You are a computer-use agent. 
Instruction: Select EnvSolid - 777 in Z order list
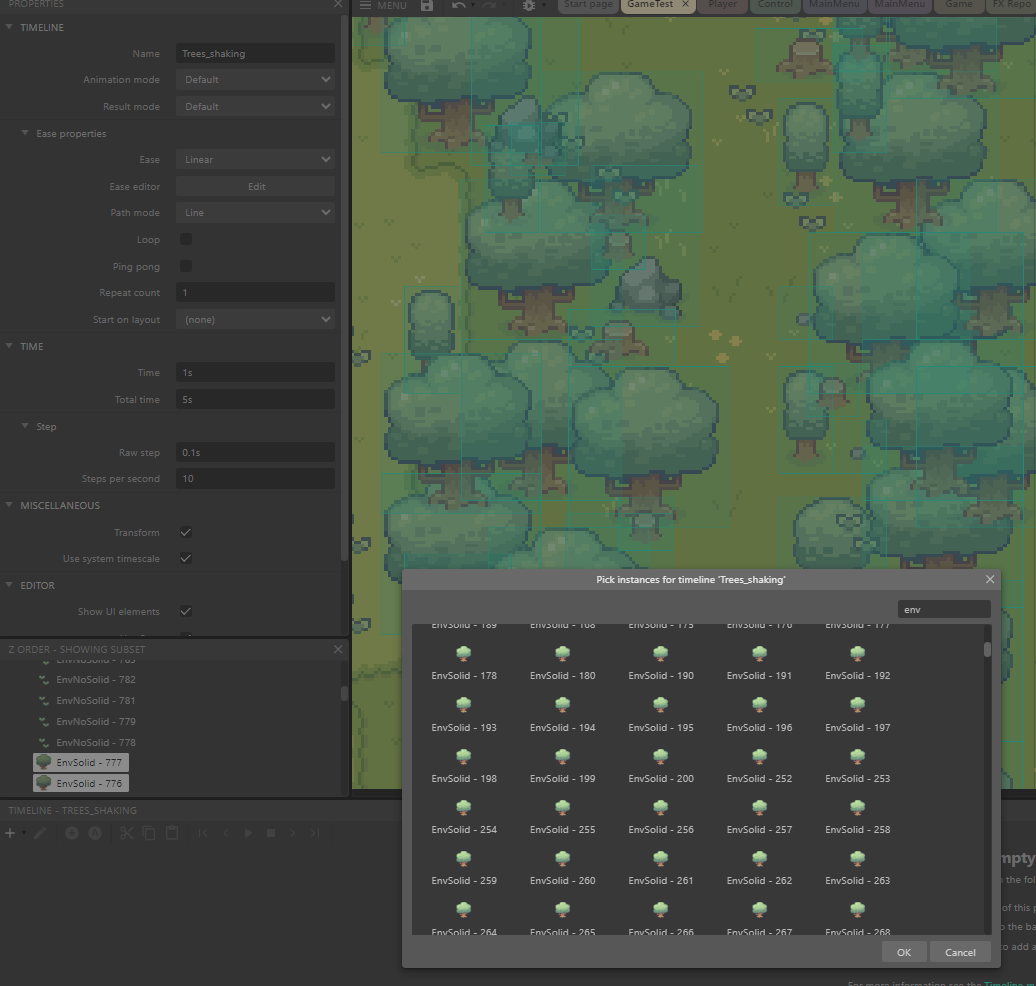(x=81, y=763)
